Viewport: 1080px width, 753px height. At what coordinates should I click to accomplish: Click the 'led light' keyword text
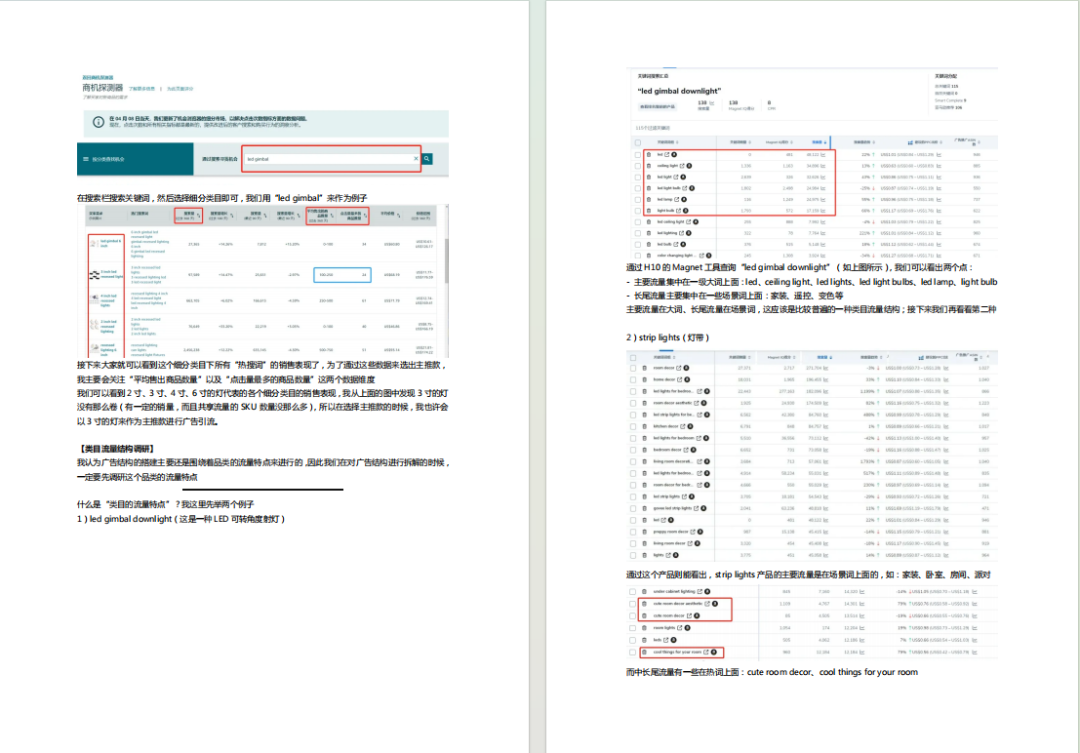663,177
